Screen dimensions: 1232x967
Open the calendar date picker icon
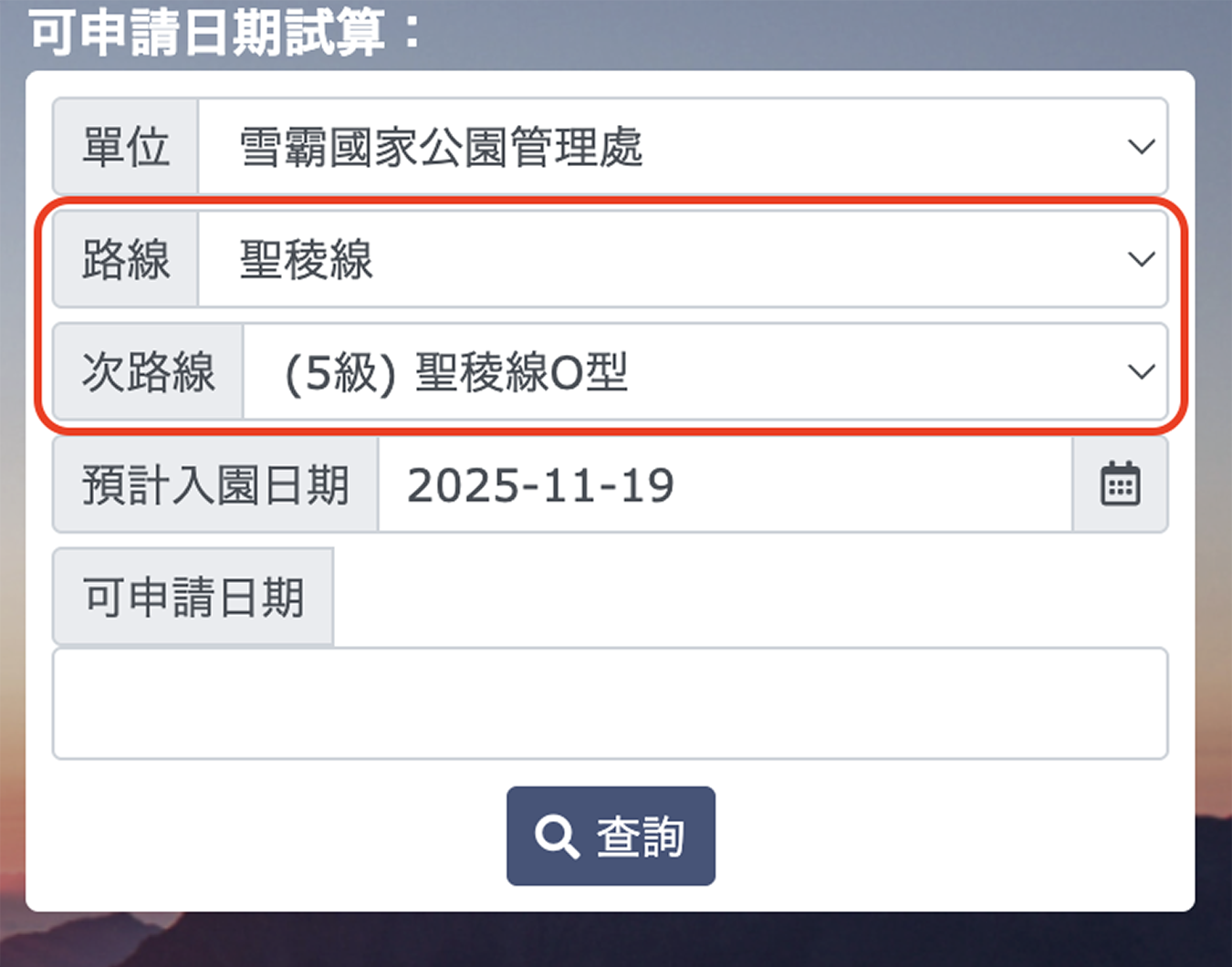tap(1120, 484)
